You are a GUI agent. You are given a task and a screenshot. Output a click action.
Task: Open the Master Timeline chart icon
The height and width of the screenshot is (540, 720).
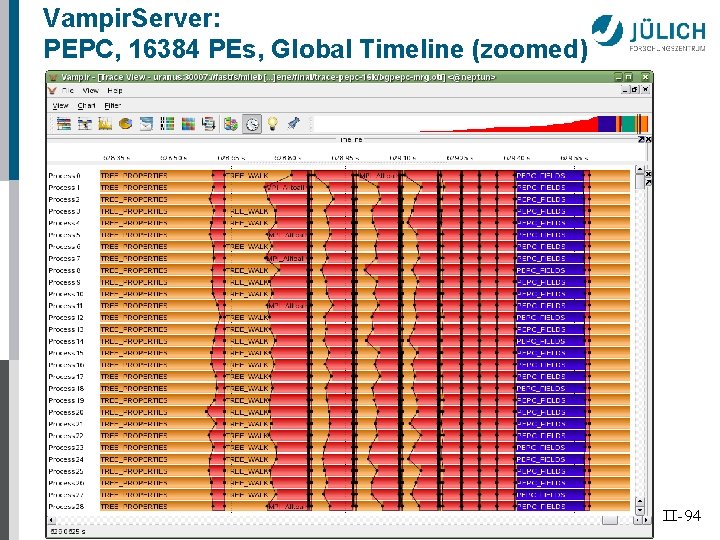point(64,124)
